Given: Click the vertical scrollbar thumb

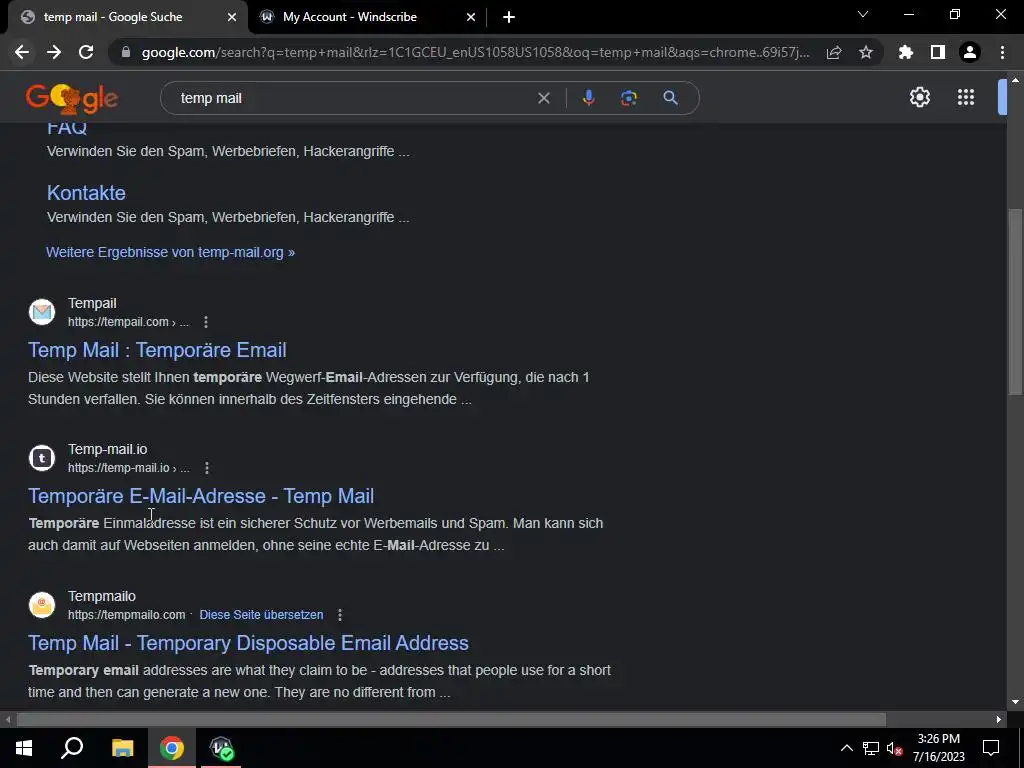Looking at the screenshot, I should pyautogui.click(x=1016, y=301).
